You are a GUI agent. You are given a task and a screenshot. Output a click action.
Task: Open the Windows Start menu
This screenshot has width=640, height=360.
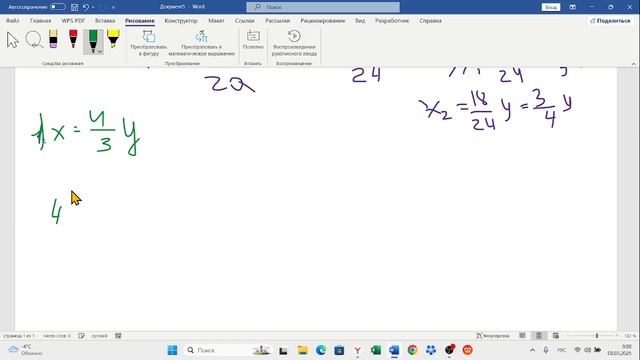pyautogui.click(x=173, y=350)
